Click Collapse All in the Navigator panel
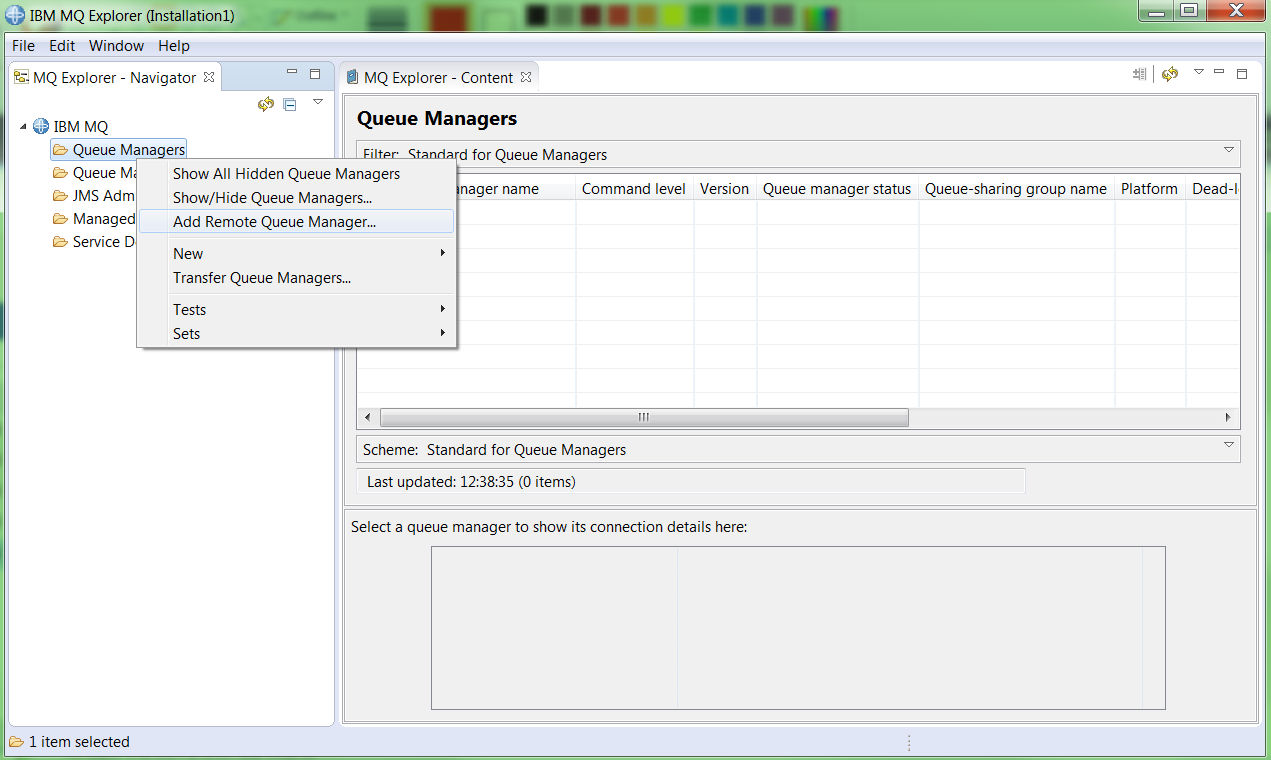The image size is (1271, 760). pyautogui.click(x=289, y=103)
